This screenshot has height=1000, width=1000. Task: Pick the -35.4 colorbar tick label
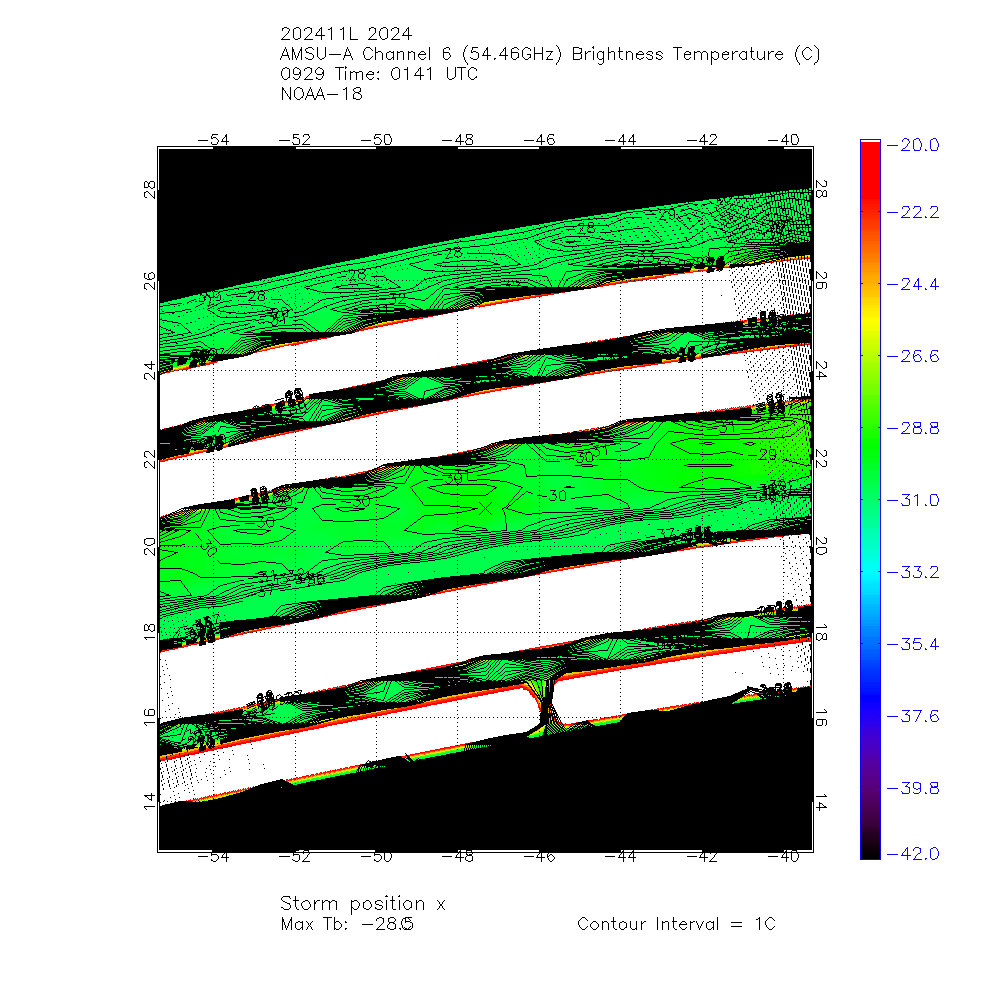pyautogui.click(x=917, y=644)
